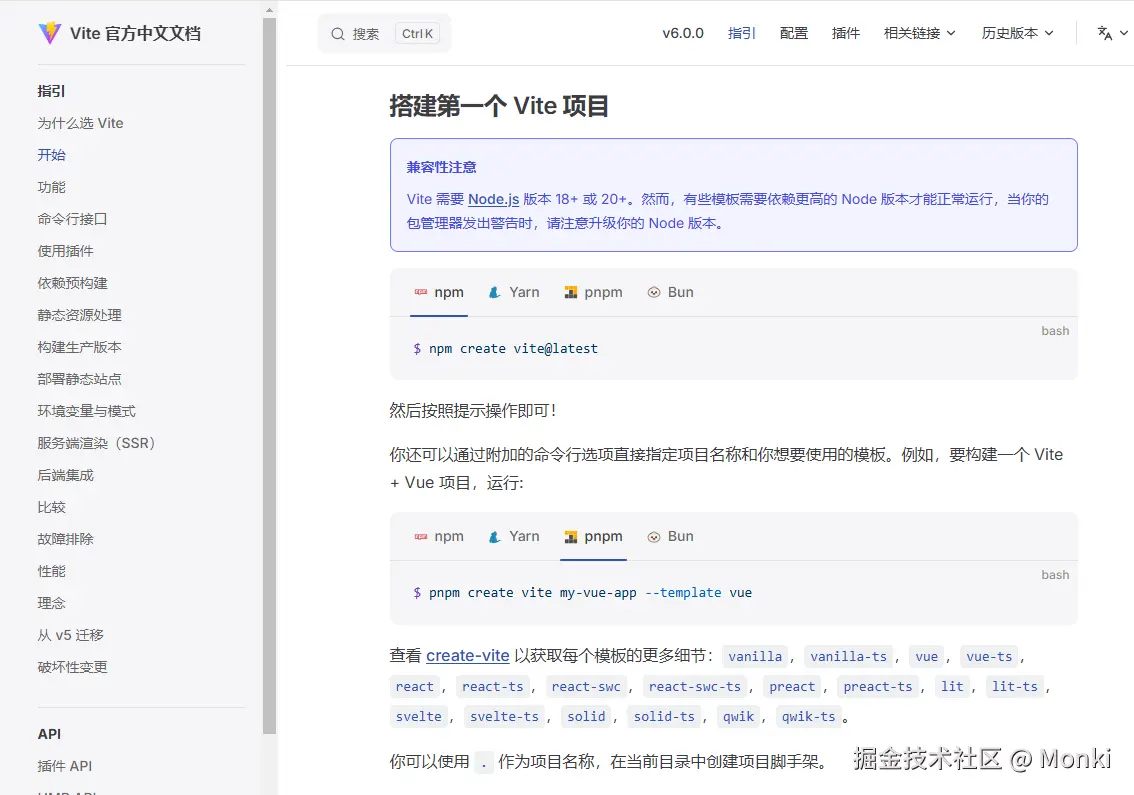Image resolution: width=1134 pixels, height=795 pixels.
Task: Open 命令行接口 in sidebar
Action: pos(72,219)
